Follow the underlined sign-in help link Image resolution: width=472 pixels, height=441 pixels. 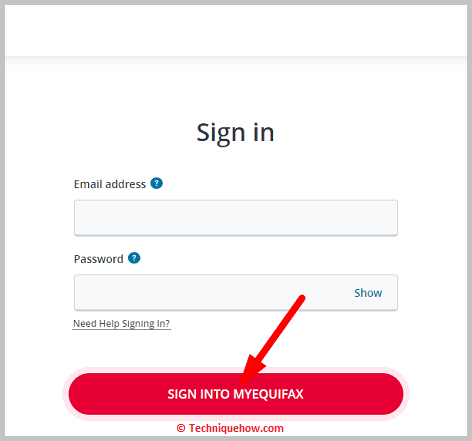121,324
